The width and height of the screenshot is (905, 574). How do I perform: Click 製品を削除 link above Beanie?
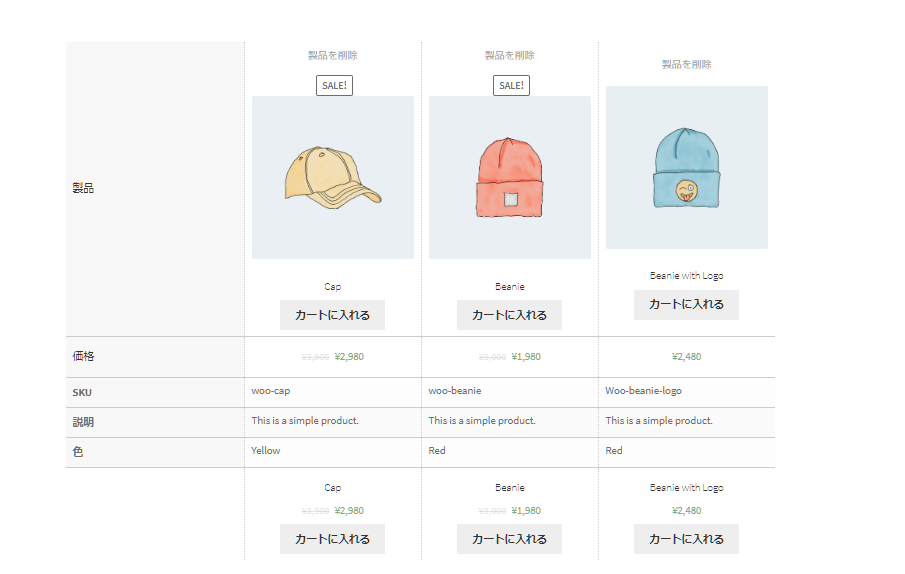(x=510, y=55)
